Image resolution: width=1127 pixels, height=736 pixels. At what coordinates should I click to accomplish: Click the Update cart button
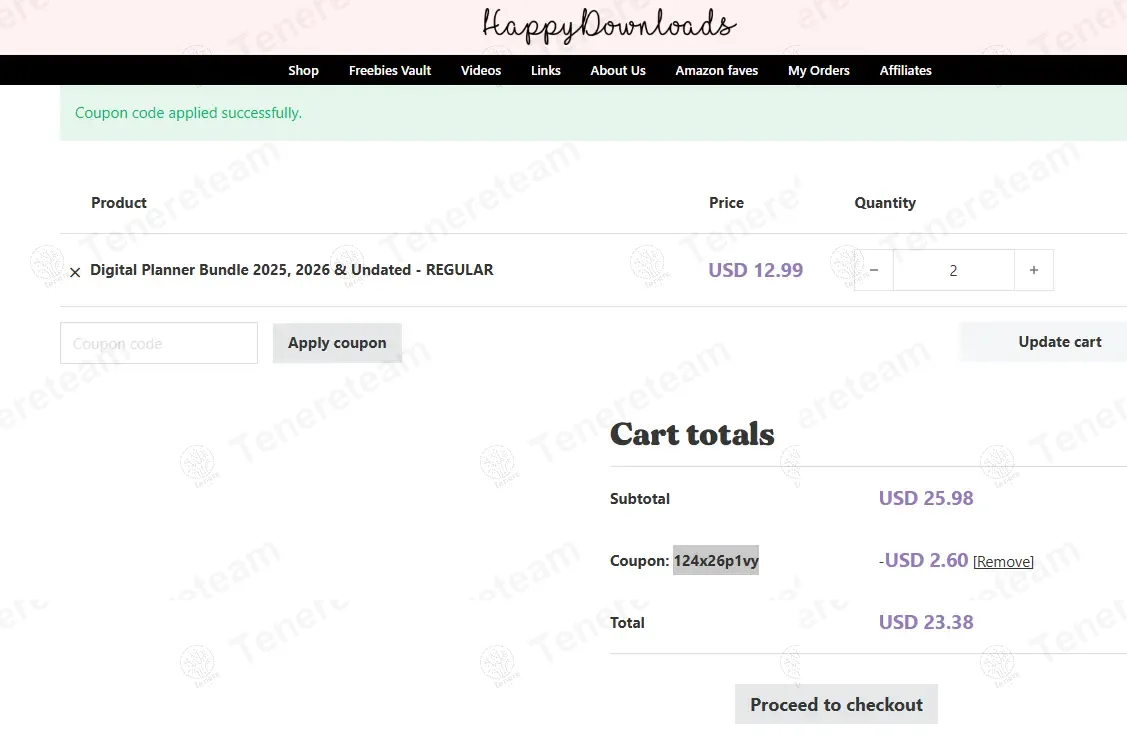tap(1059, 342)
